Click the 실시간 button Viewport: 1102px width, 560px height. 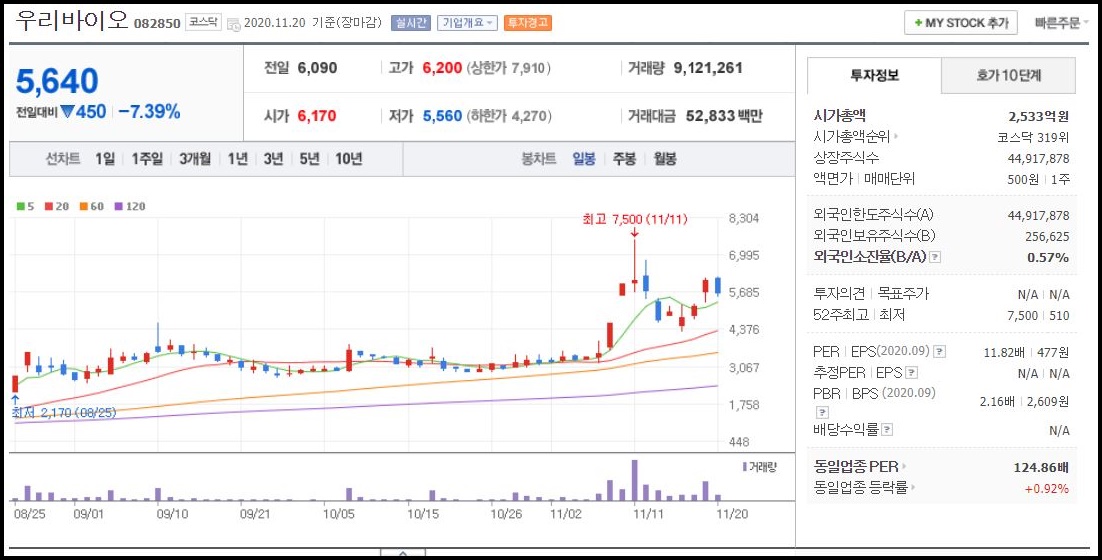410,23
